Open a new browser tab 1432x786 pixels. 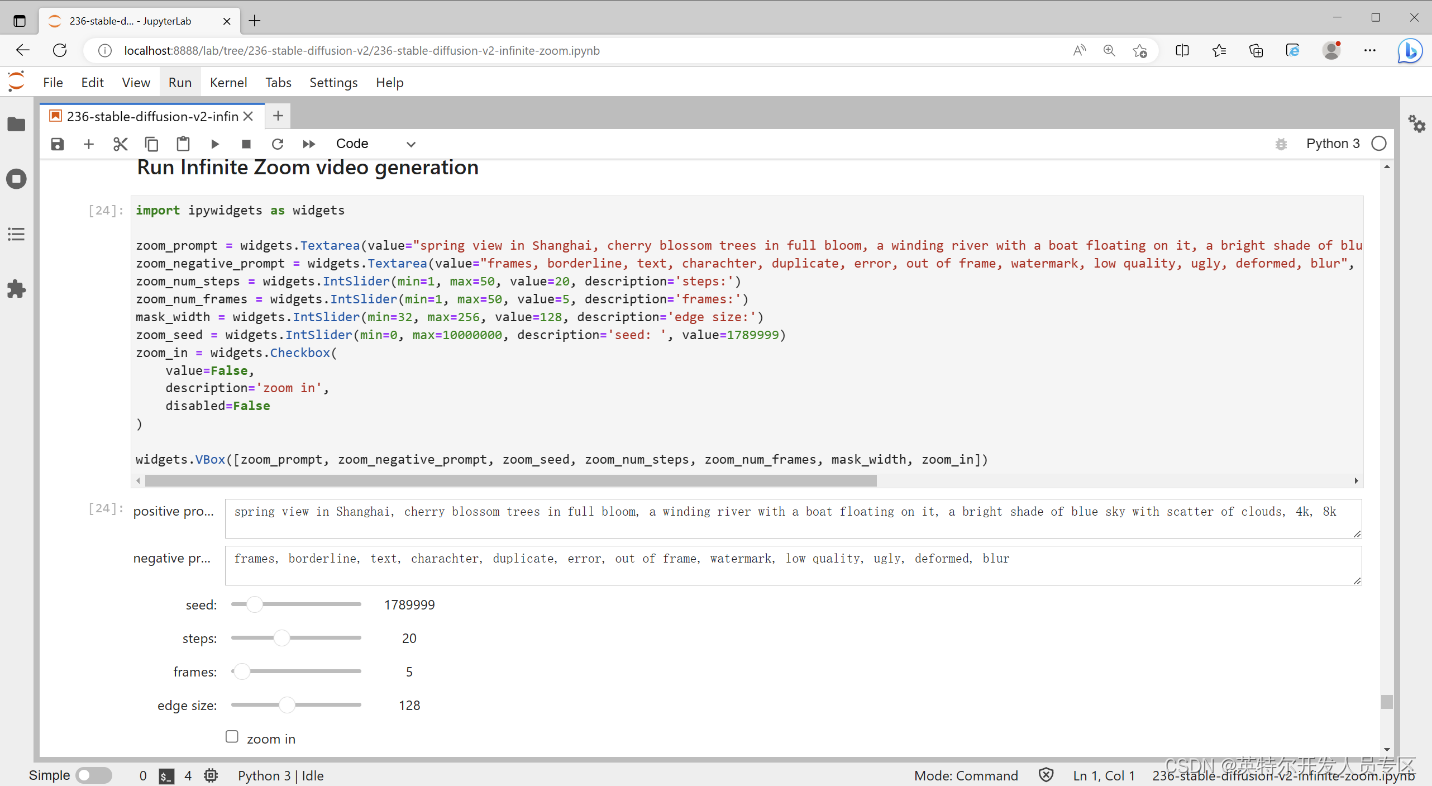click(254, 20)
